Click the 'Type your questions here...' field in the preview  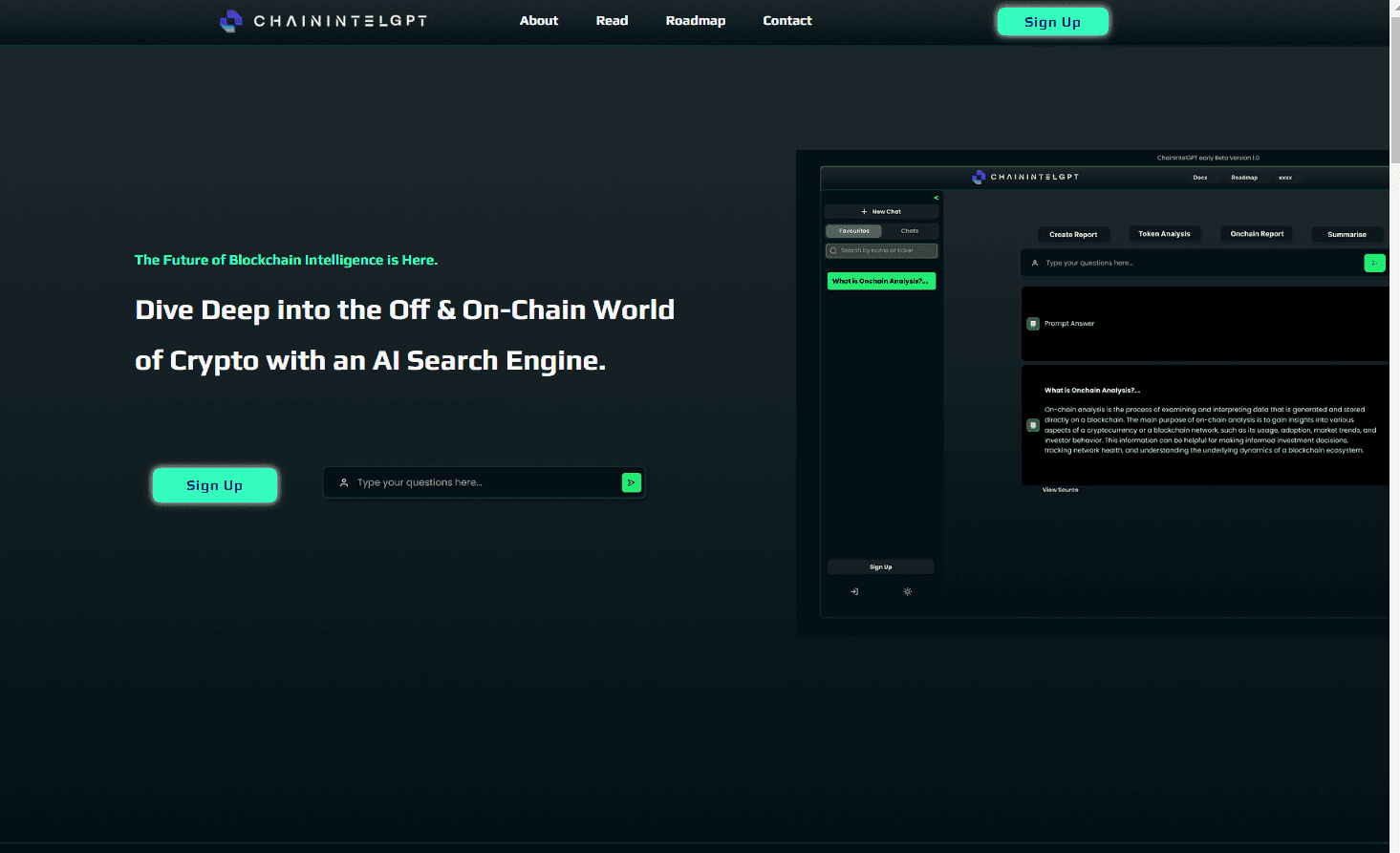[x=1204, y=263]
